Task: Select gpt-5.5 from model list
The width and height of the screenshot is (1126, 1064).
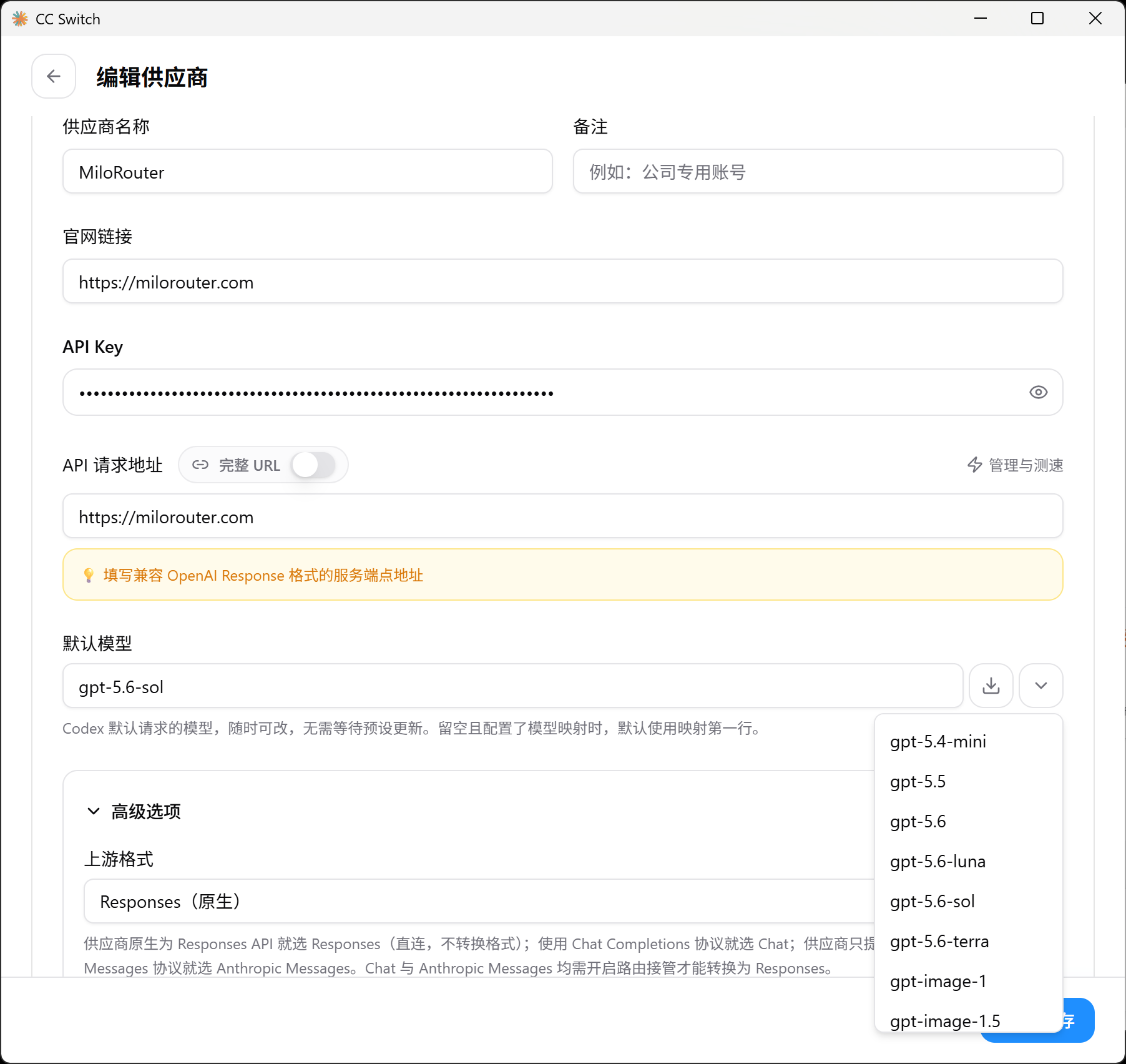Action: click(x=969, y=782)
